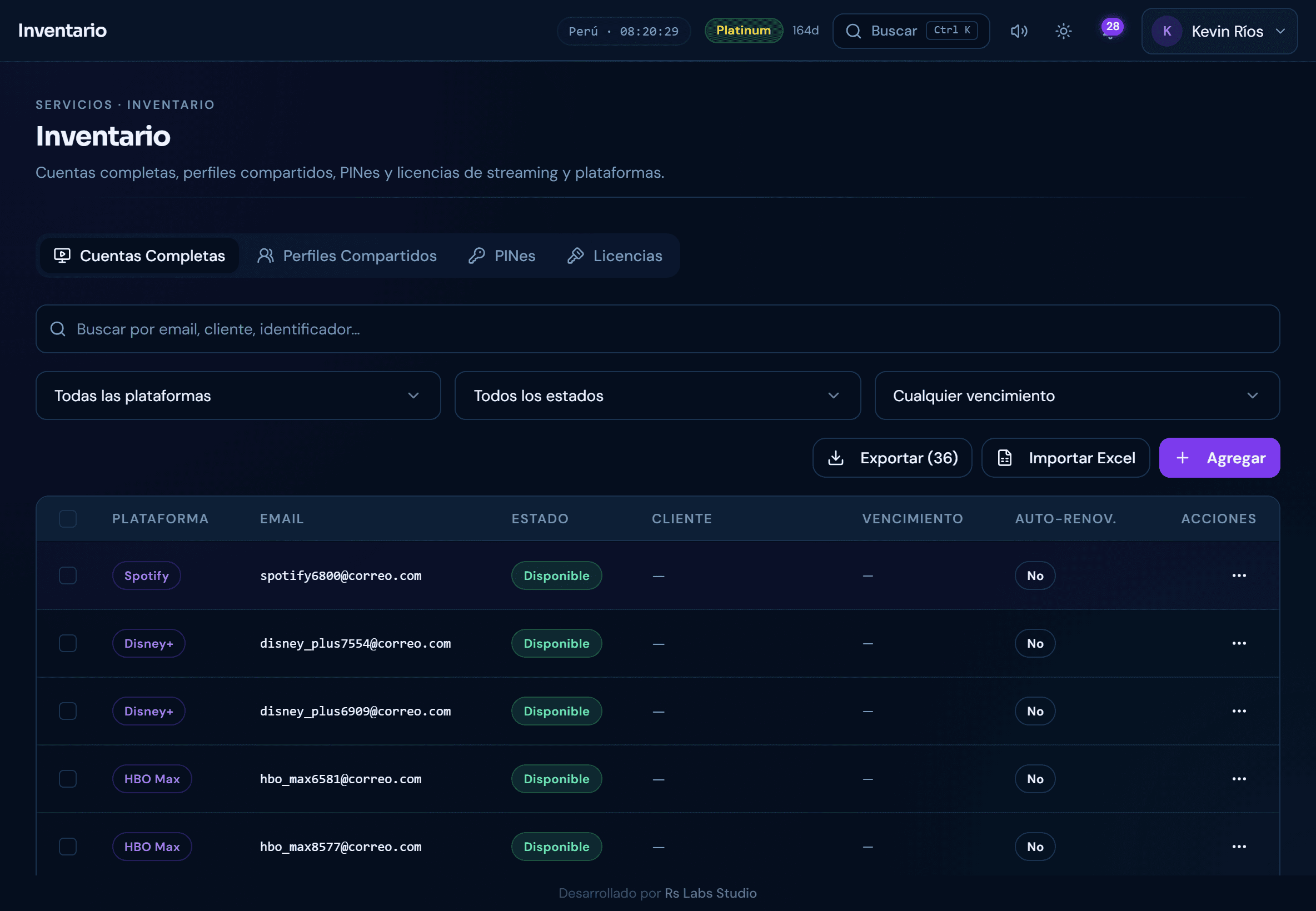Check the box for hbo_max6581@correo.com row

68,779
